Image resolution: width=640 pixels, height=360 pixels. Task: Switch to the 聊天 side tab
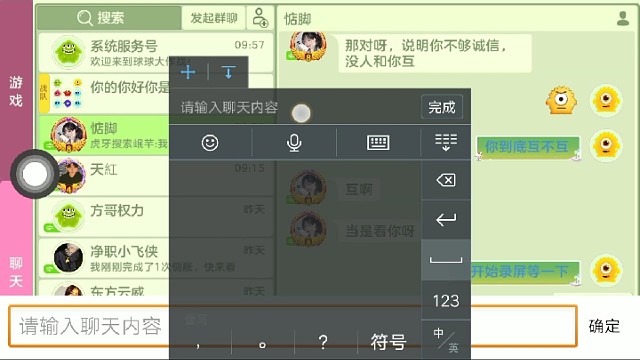(16, 271)
